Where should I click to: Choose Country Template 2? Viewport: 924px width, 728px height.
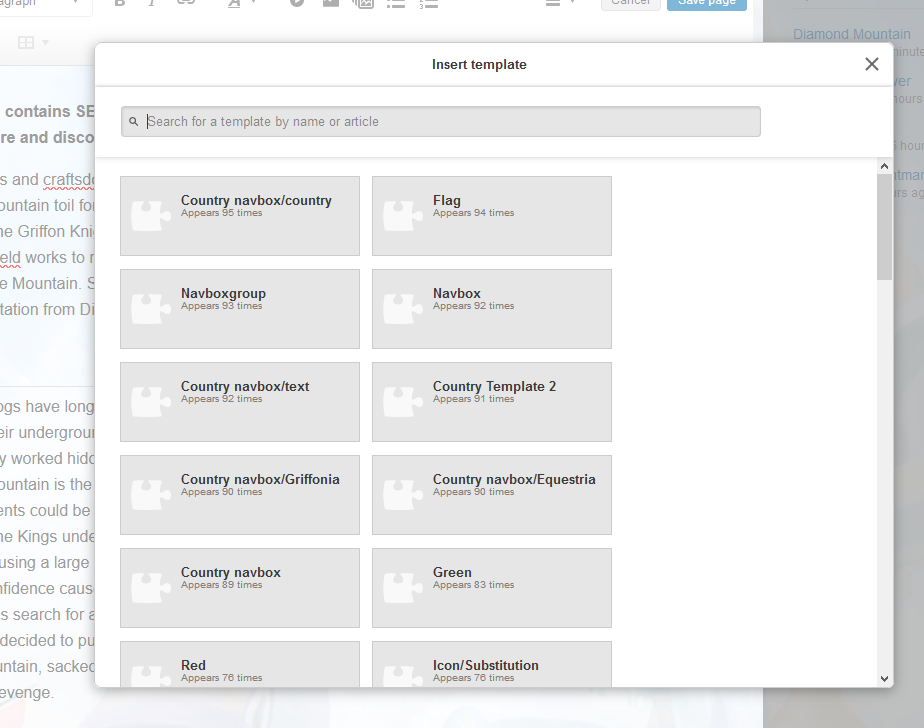[x=492, y=402]
